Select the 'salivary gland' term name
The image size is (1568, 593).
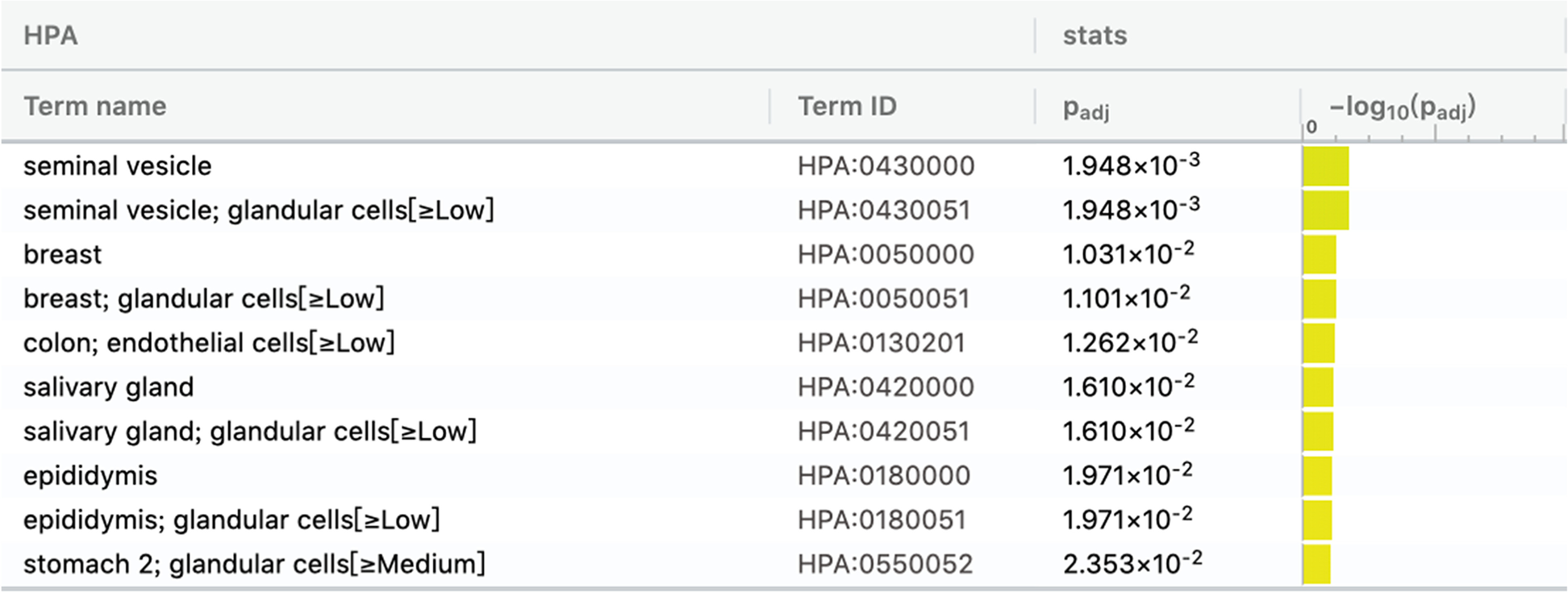108,387
